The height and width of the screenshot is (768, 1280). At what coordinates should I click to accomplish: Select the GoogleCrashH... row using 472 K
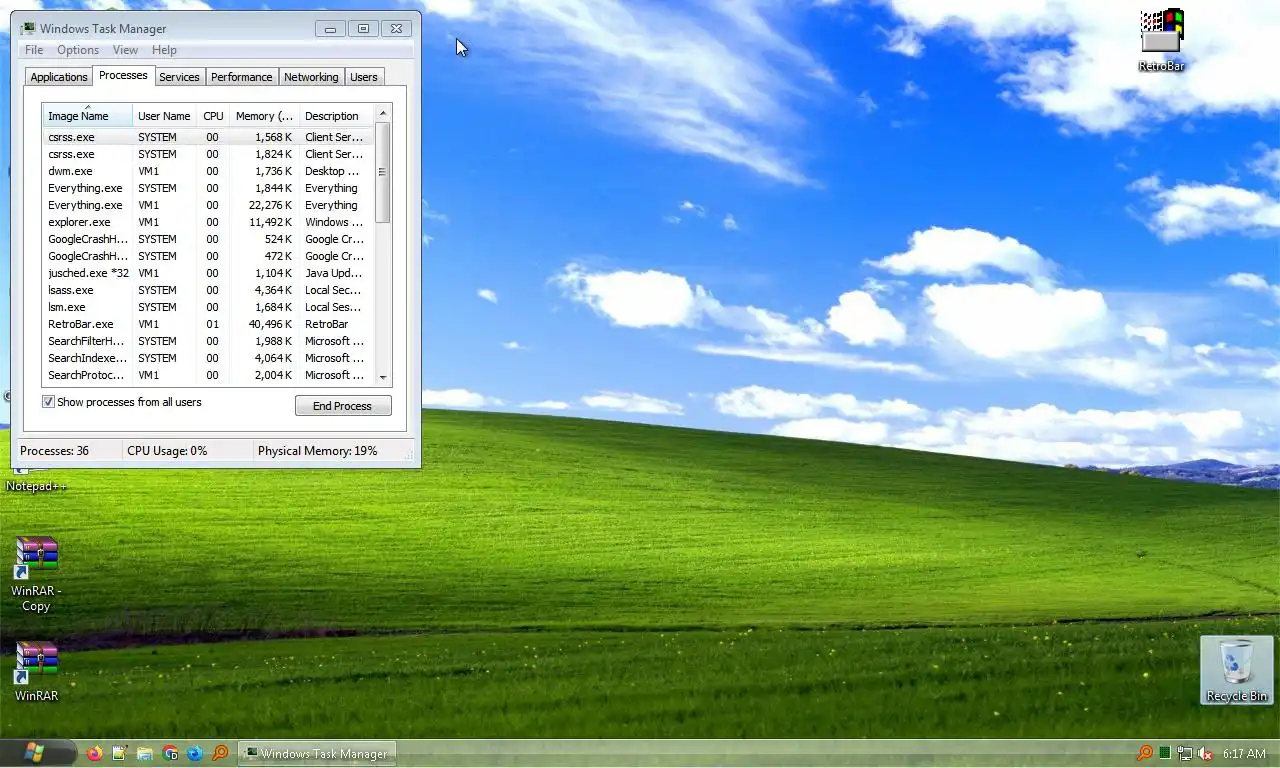[x=208, y=256]
